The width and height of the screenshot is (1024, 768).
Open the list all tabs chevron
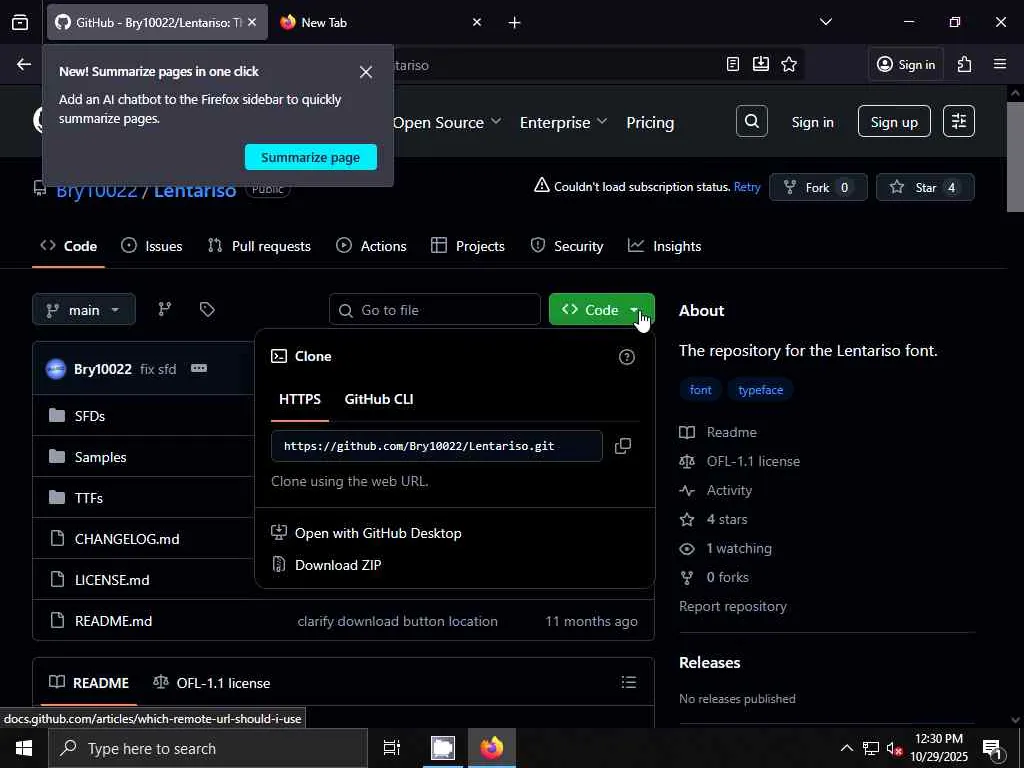[x=825, y=22]
